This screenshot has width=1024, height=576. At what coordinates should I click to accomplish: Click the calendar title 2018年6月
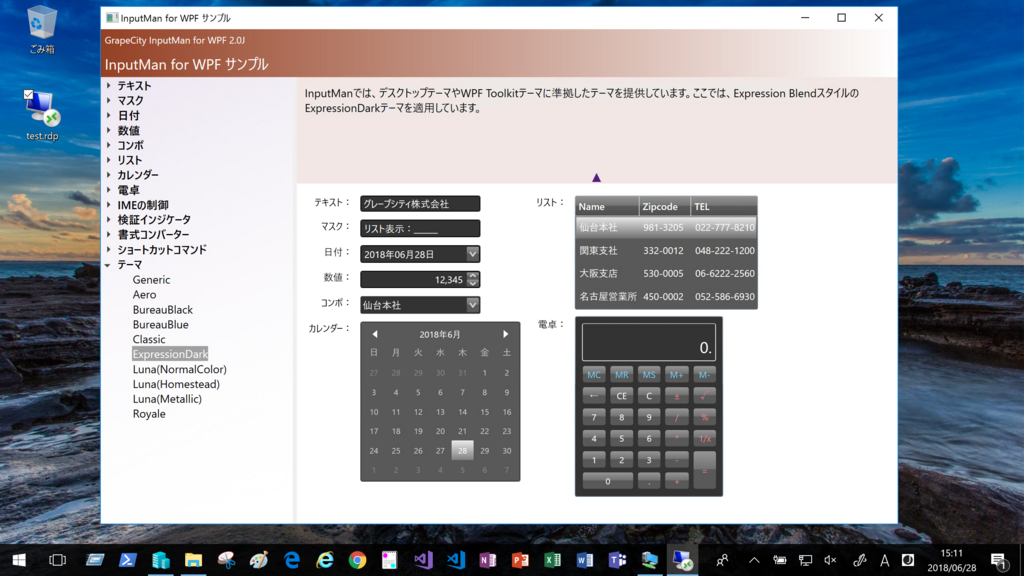[x=440, y=334]
